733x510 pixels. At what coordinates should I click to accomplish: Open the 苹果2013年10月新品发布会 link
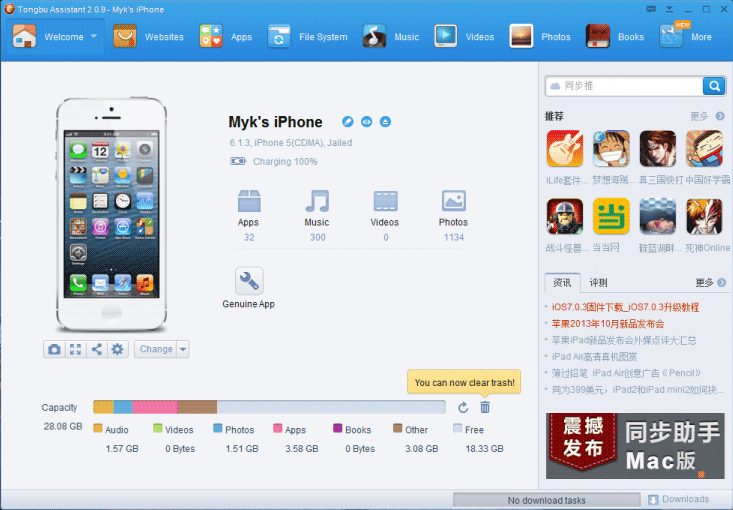[608, 323]
